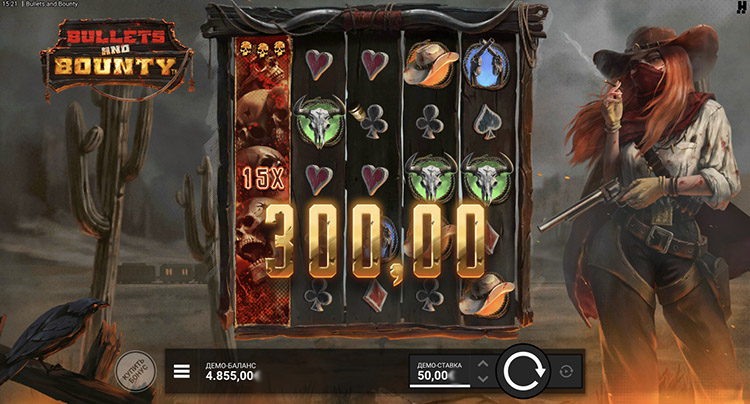This screenshot has width=750, height=404.
Task: Click the Hacksaw logo in the top corner
Action: [741, 7]
